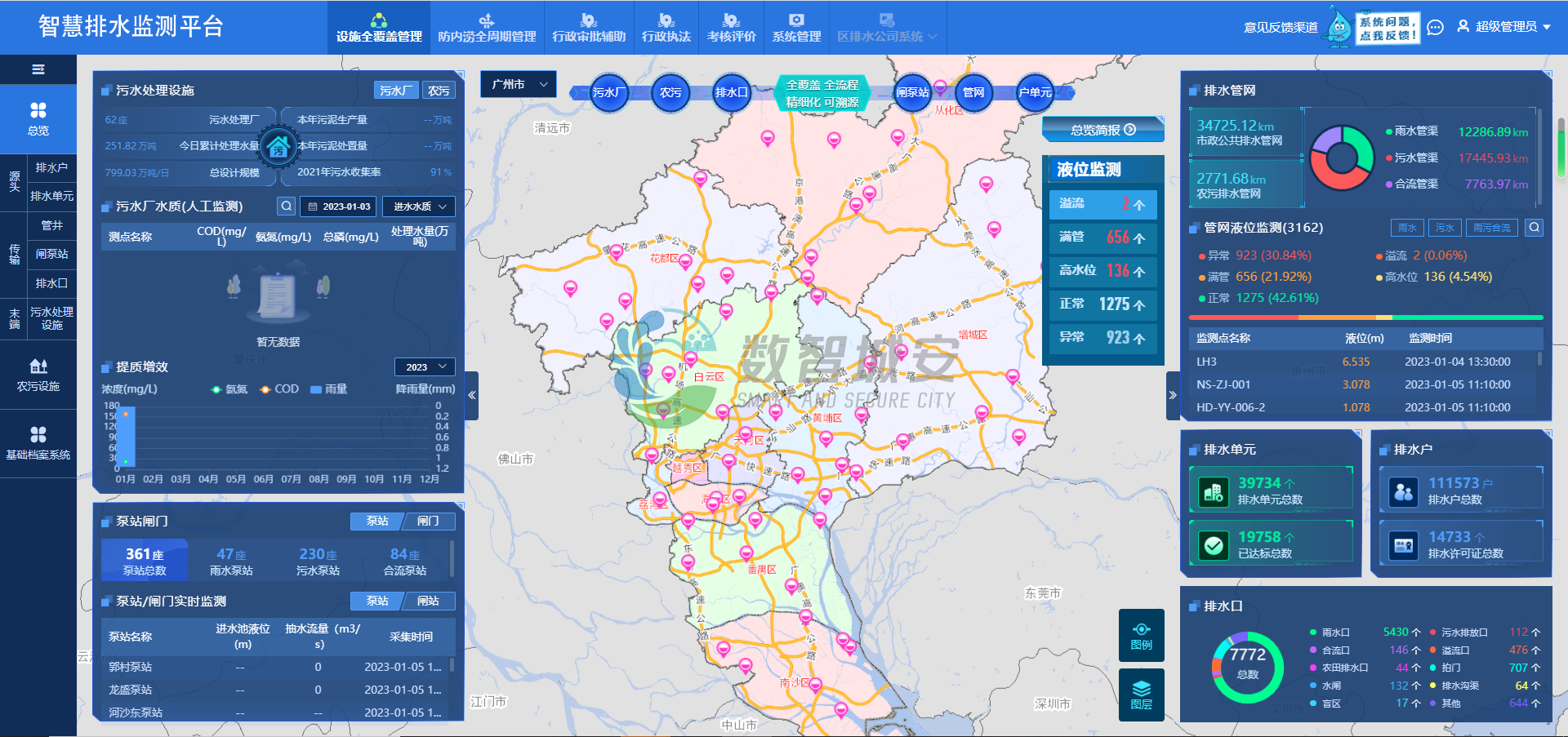Open the 防内涝全周期管理 top tab
This screenshot has width=1568, height=737.
tap(487, 28)
